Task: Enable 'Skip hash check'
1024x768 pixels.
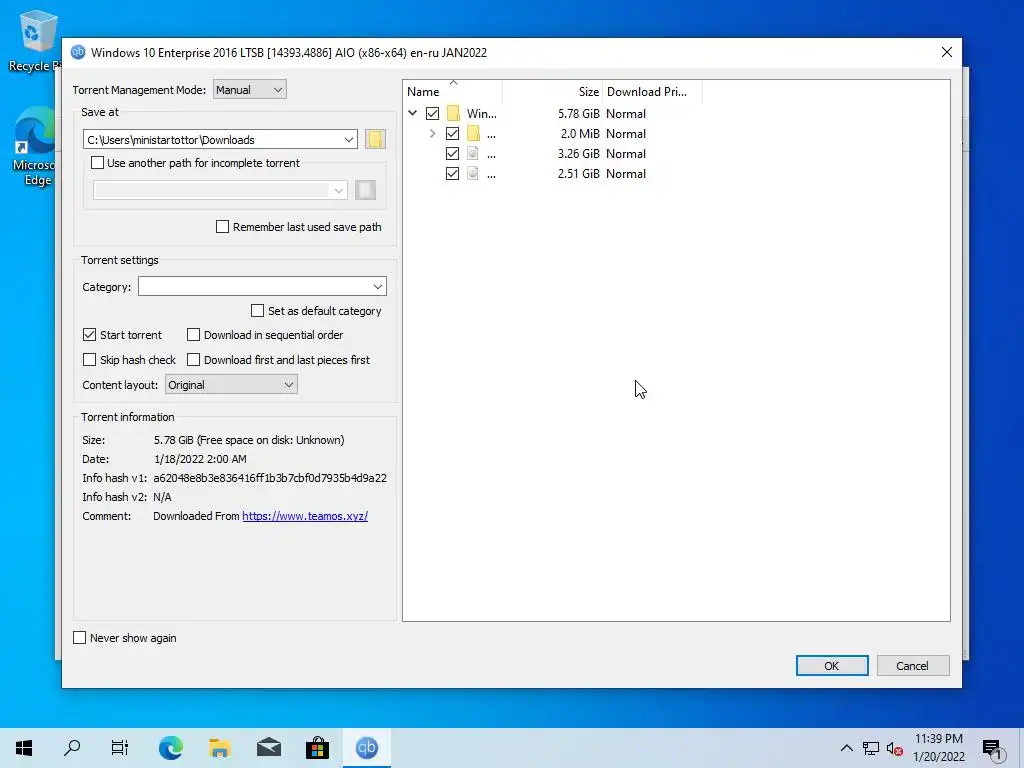Action: pos(89,360)
